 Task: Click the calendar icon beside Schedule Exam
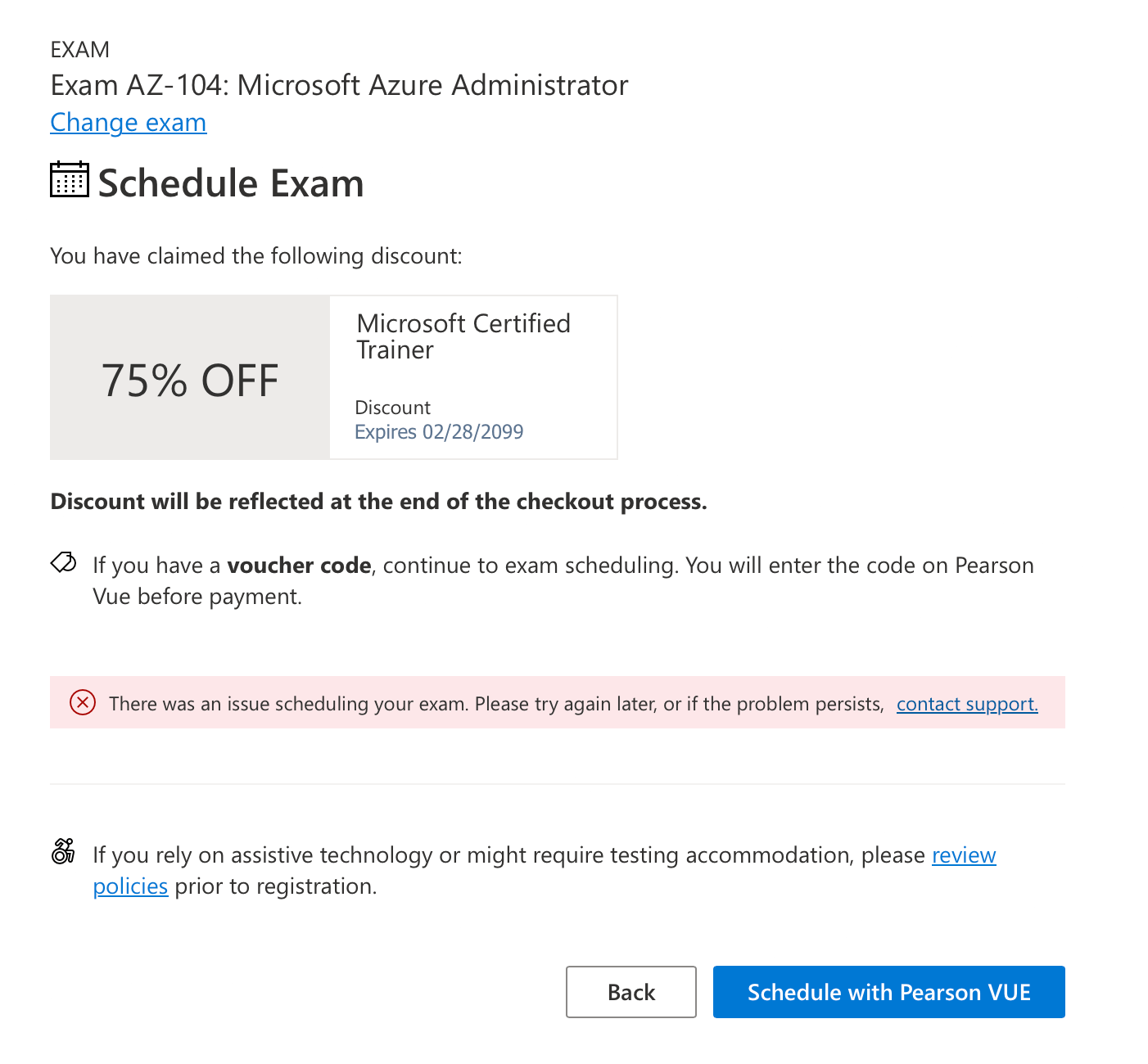[70, 179]
